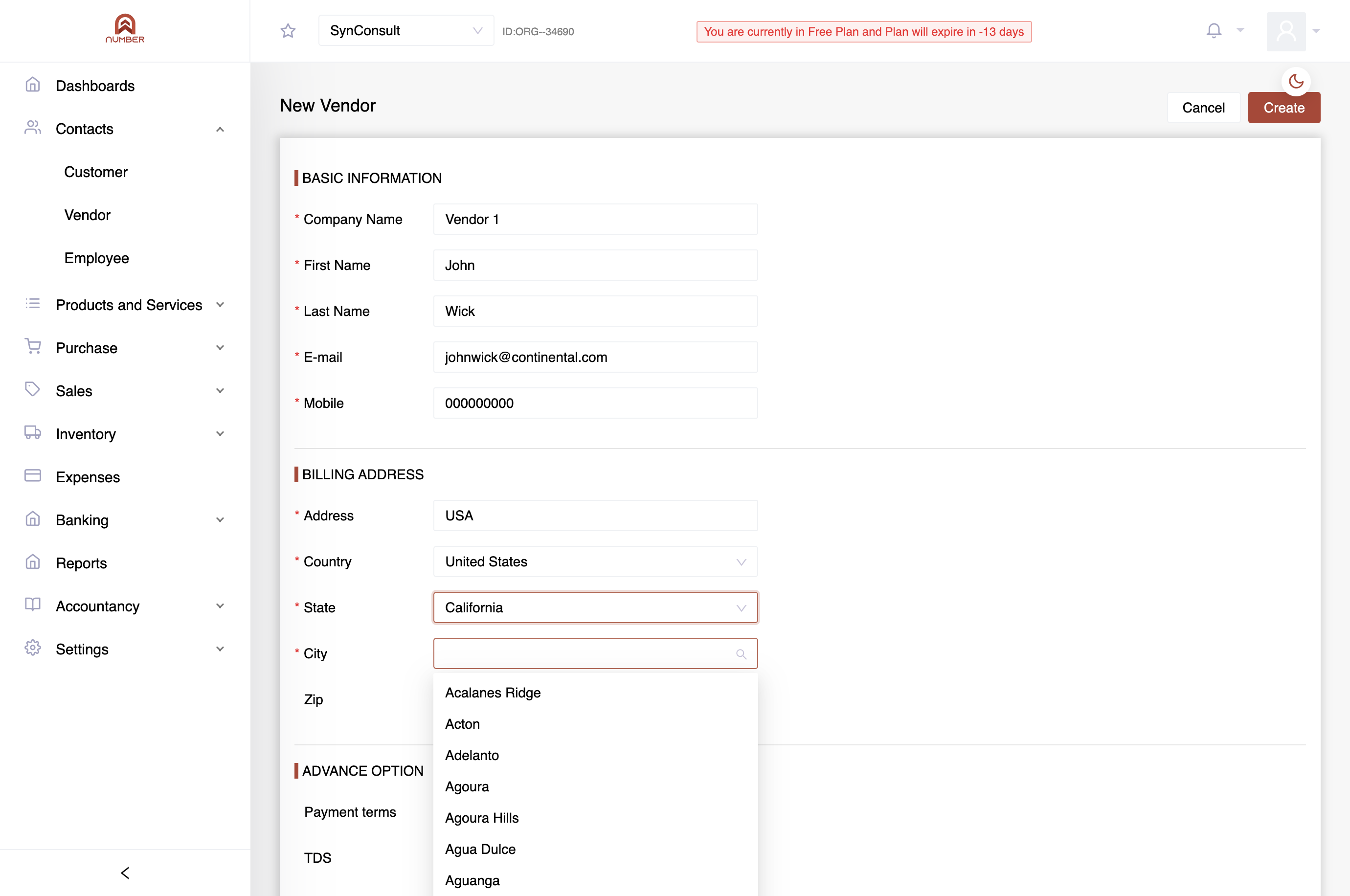
Task: Click the Products and Services list icon
Action: coord(33,304)
